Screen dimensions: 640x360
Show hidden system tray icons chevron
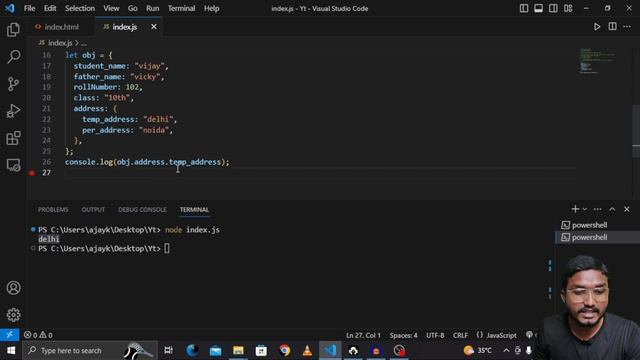[506, 350]
